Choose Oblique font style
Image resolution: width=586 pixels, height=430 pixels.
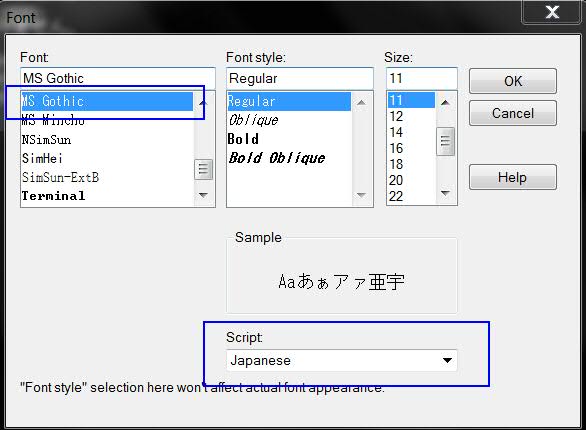[289, 120]
